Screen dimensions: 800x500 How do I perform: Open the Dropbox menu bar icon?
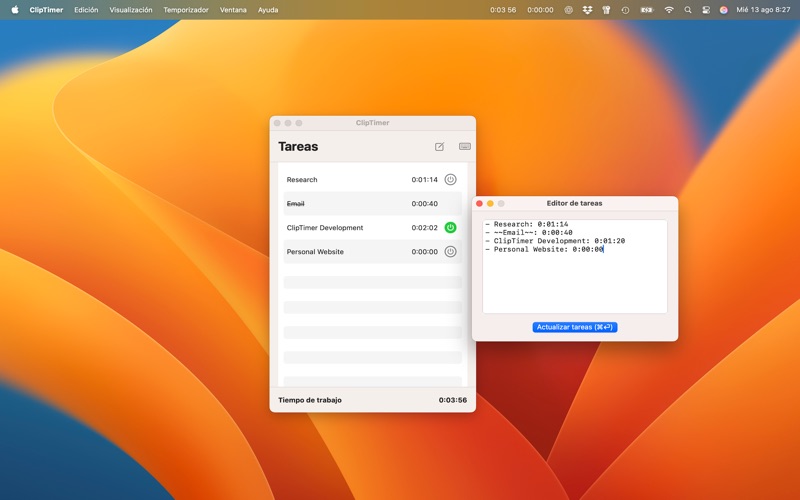coord(587,10)
